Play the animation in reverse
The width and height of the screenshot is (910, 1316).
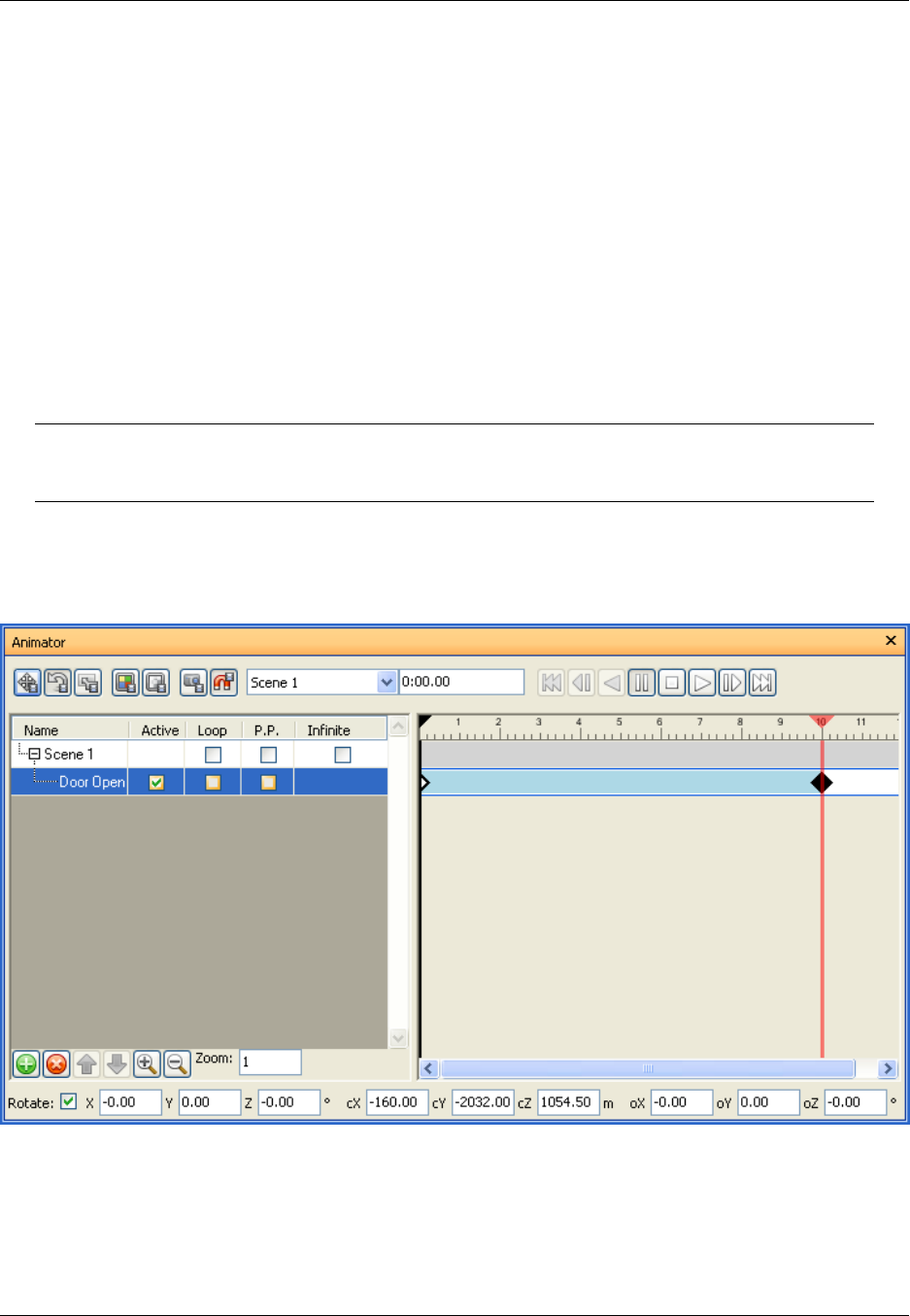(x=611, y=683)
